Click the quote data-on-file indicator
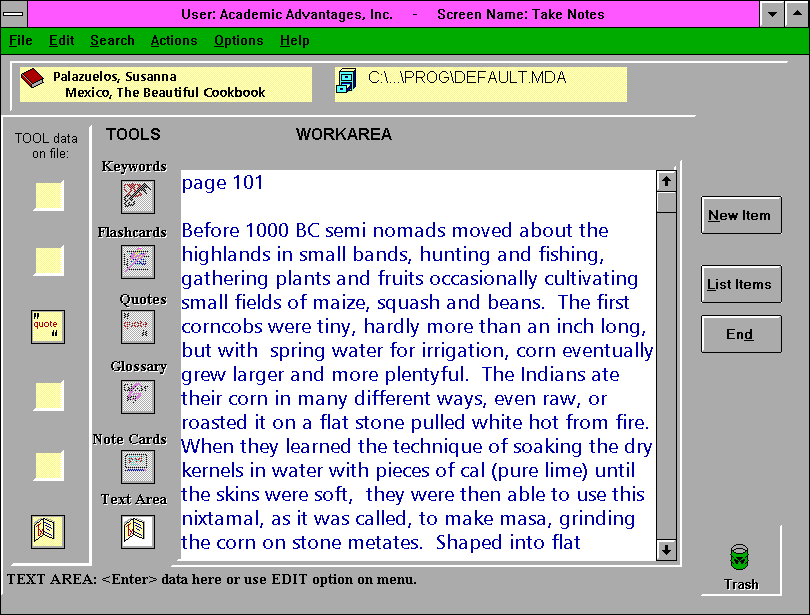Image resolution: width=810 pixels, height=615 pixels. pos(48,327)
